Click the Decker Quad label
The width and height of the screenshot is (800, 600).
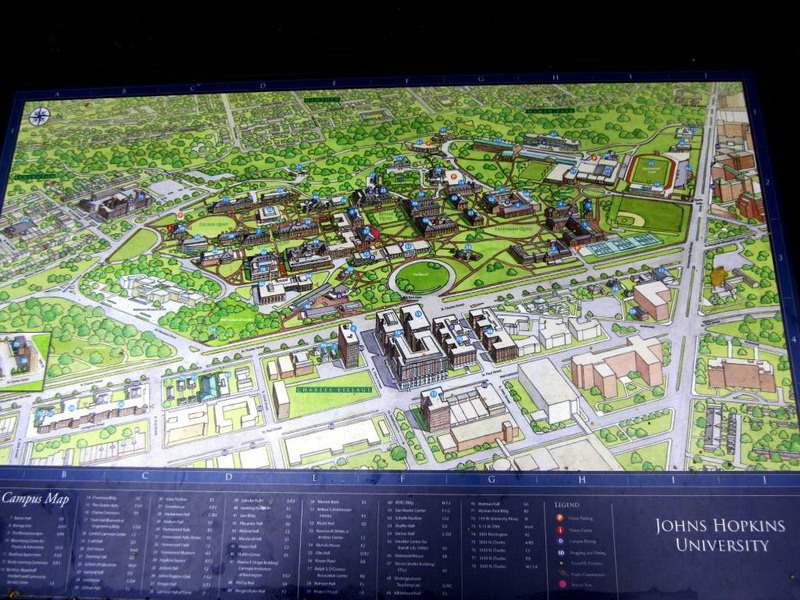[x=214, y=224]
